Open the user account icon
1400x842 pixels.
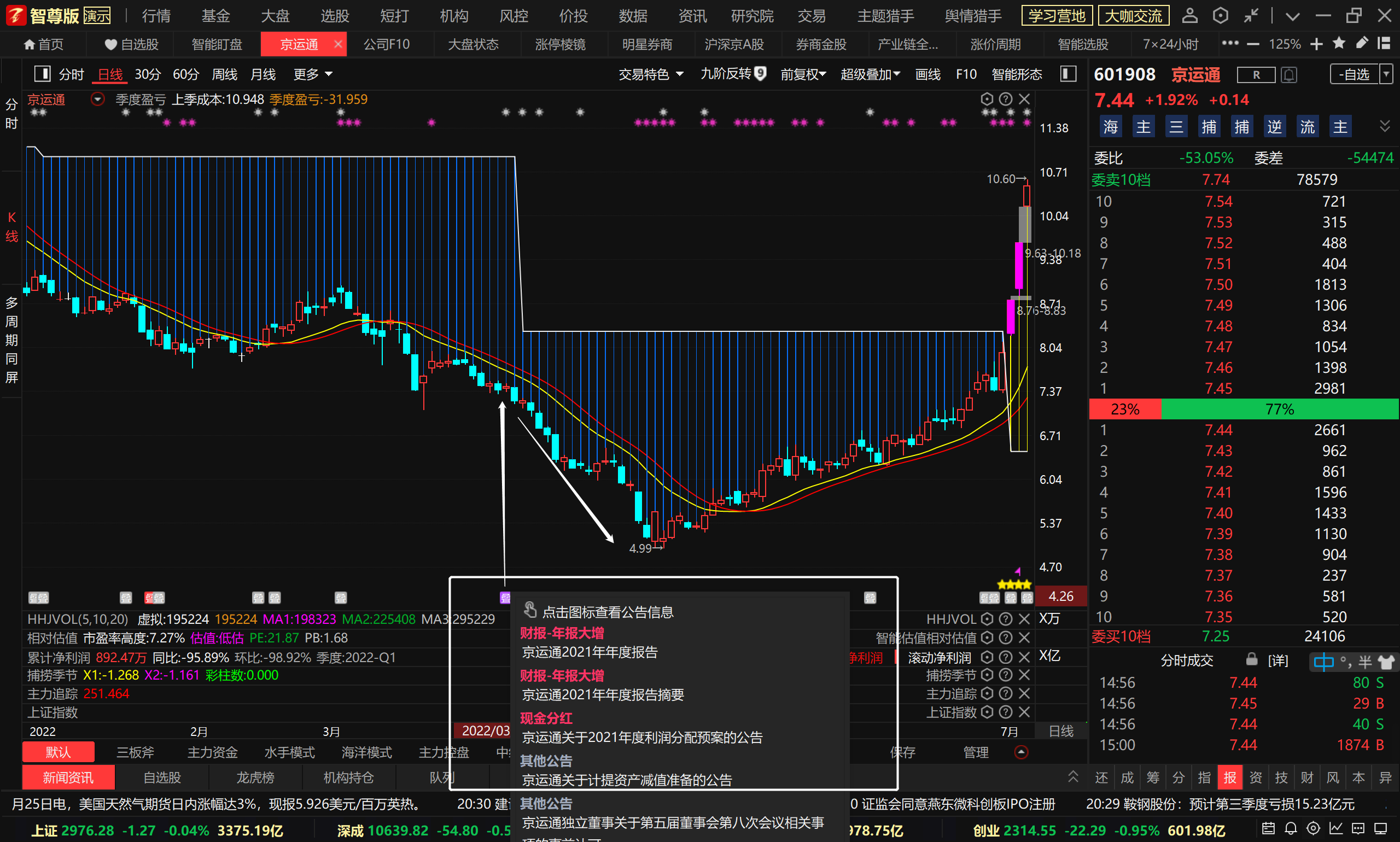(1189, 15)
